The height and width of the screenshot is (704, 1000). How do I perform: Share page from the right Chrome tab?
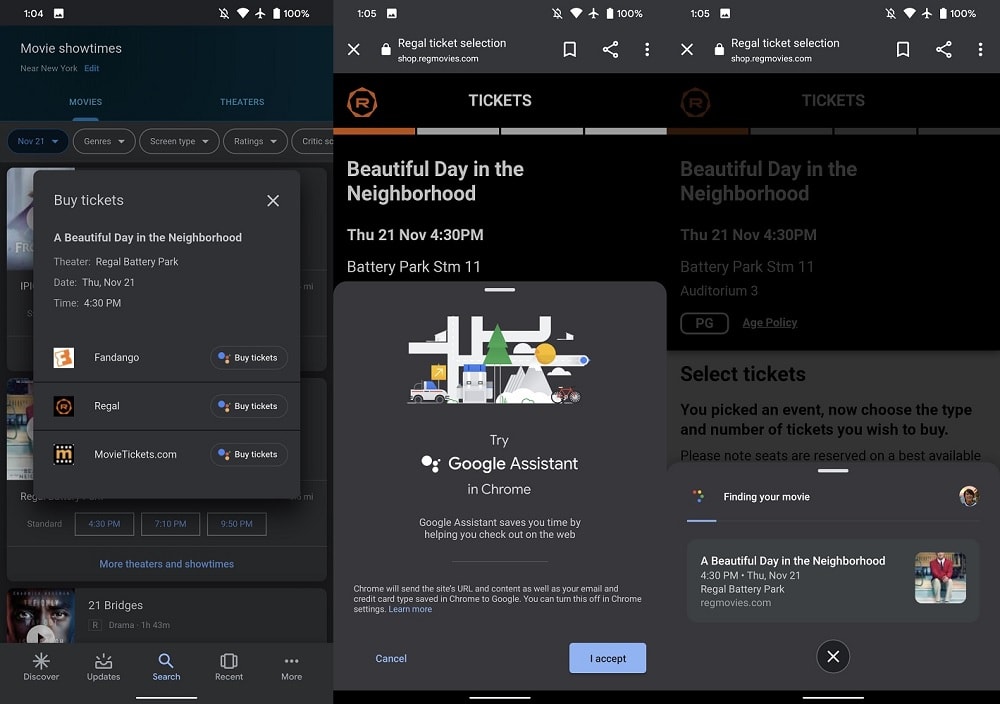click(x=944, y=50)
